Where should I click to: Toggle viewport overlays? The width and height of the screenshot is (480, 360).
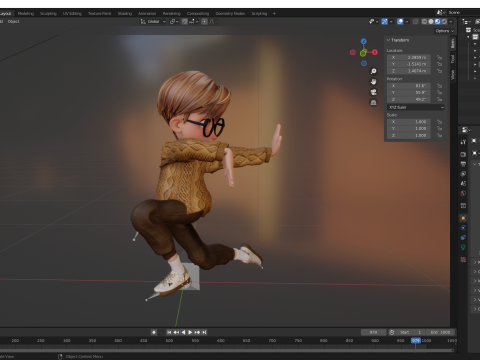(400, 22)
